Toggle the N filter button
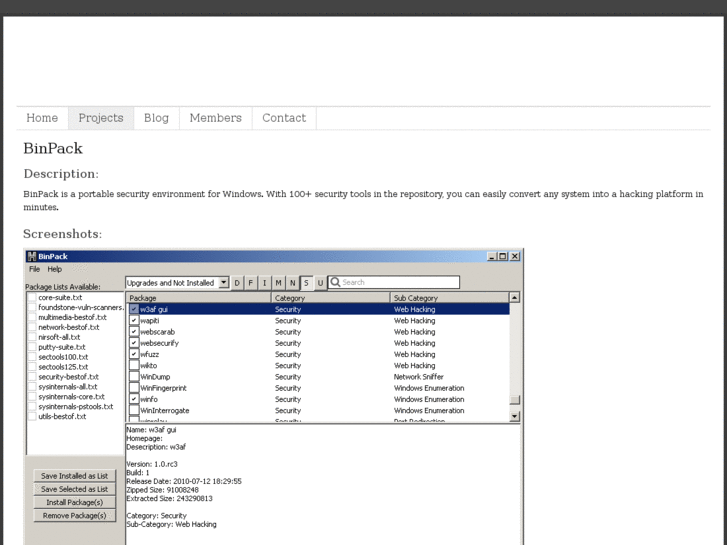727x545 pixels. pyautogui.click(x=293, y=282)
